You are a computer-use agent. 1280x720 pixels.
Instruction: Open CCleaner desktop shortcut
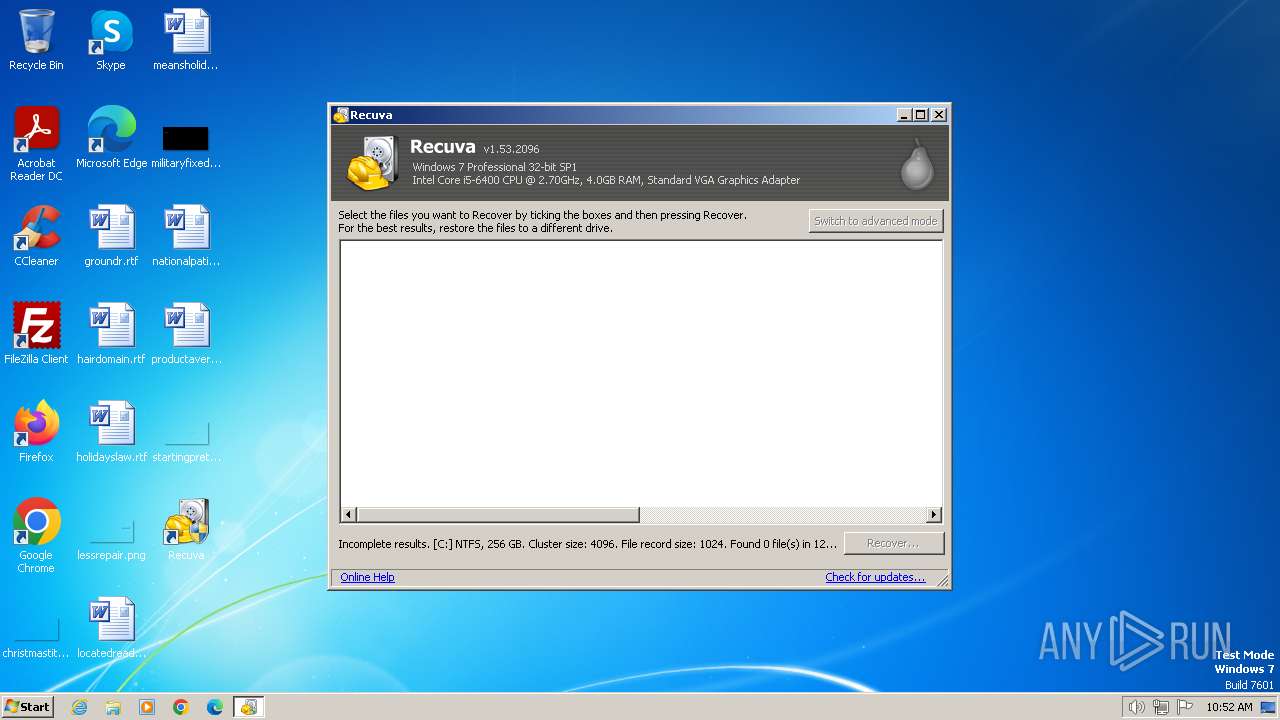pos(36,236)
